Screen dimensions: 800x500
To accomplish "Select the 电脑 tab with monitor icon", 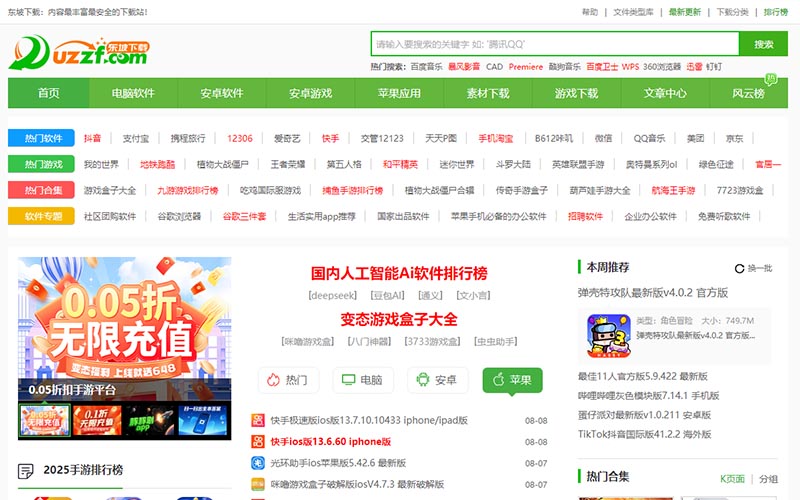I will click(363, 380).
